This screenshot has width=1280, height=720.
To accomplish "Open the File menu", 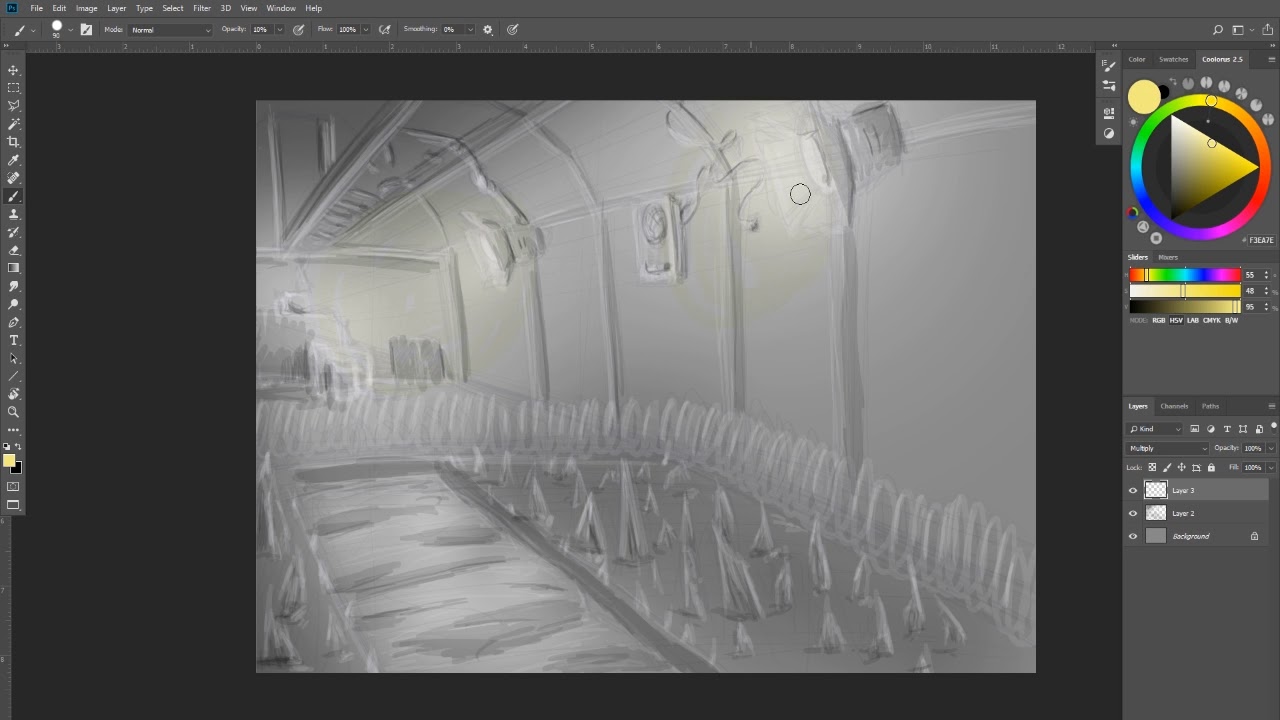I will coord(36,8).
